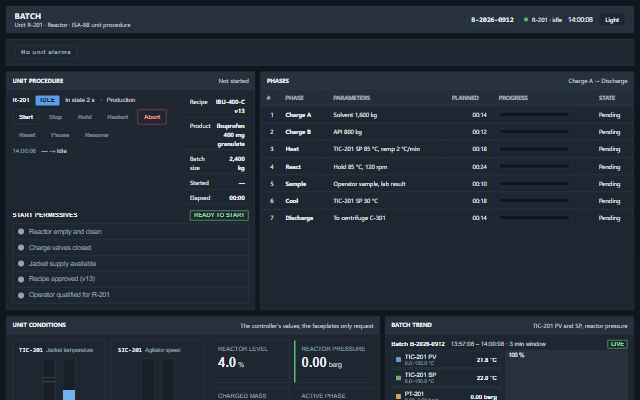The width and height of the screenshot is (640, 400).
Task: Click the Hold button
Action: [x=84, y=117]
